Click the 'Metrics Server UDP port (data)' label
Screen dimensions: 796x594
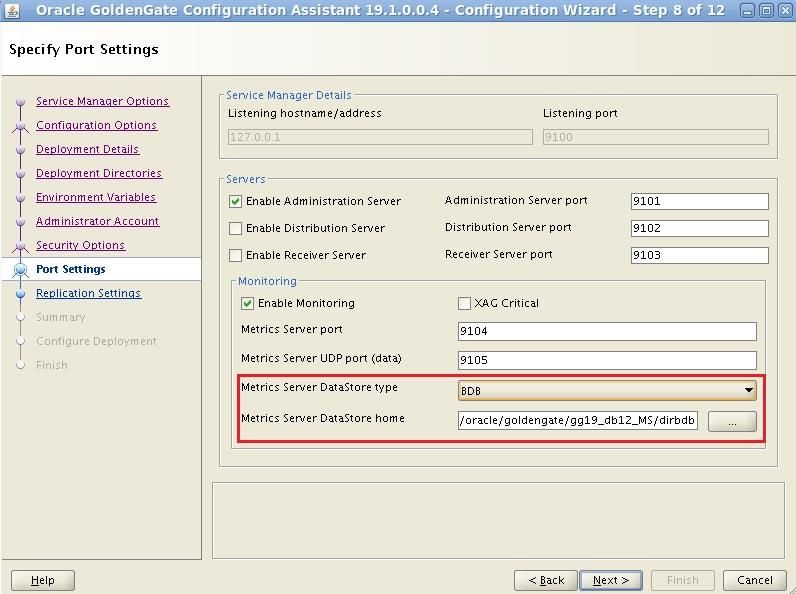321,358
